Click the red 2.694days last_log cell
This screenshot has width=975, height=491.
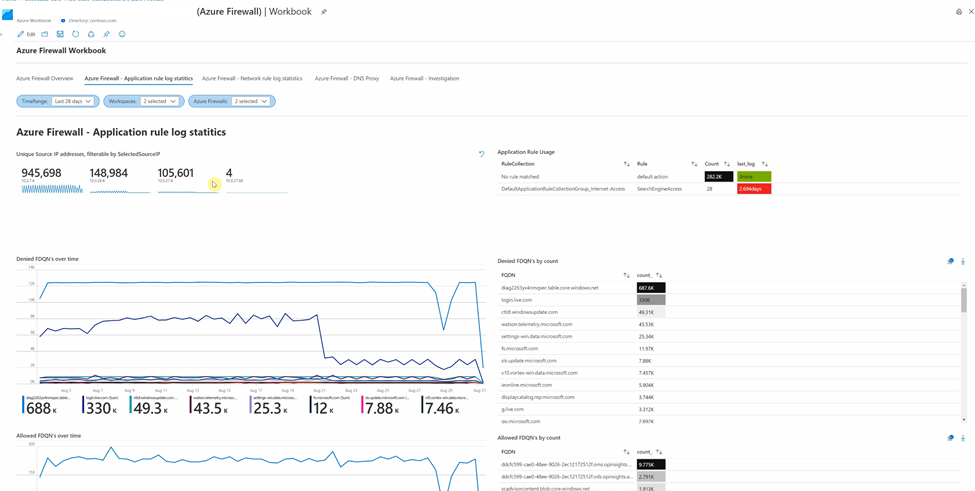(x=754, y=188)
